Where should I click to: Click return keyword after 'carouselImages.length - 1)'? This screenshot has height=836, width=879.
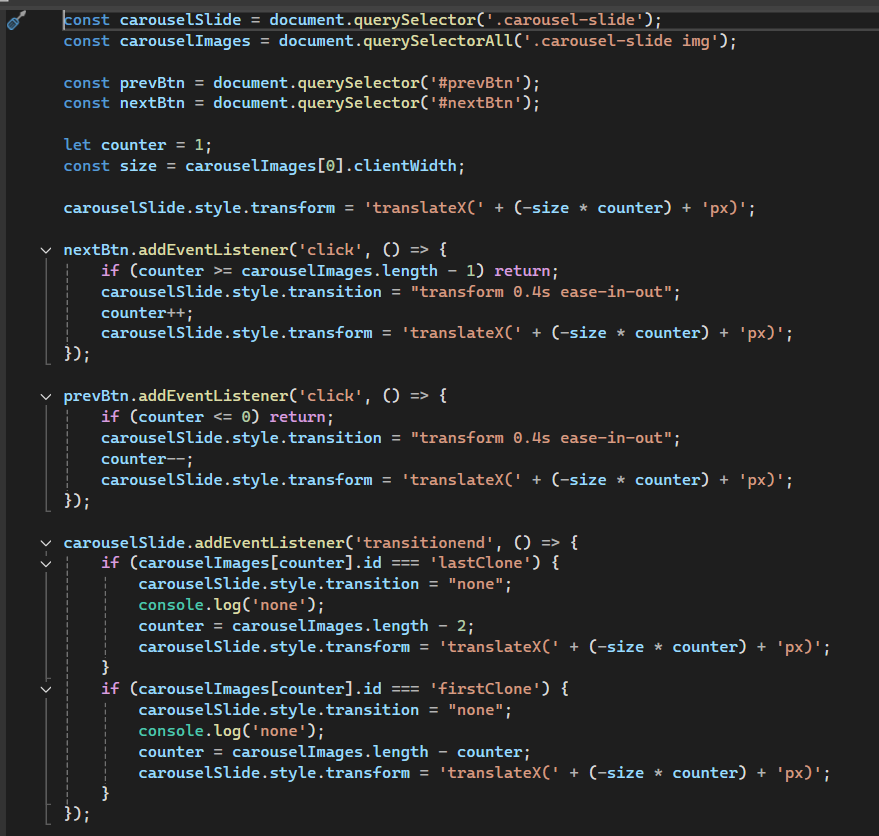pyautogui.click(x=522, y=271)
